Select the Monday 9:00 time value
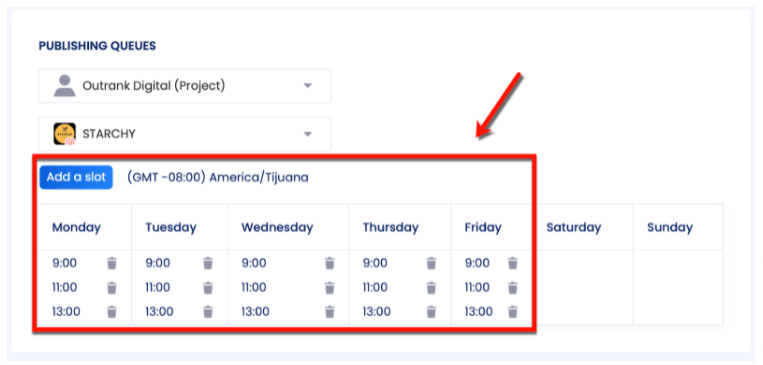This screenshot has width=763, height=365. (x=65, y=263)
